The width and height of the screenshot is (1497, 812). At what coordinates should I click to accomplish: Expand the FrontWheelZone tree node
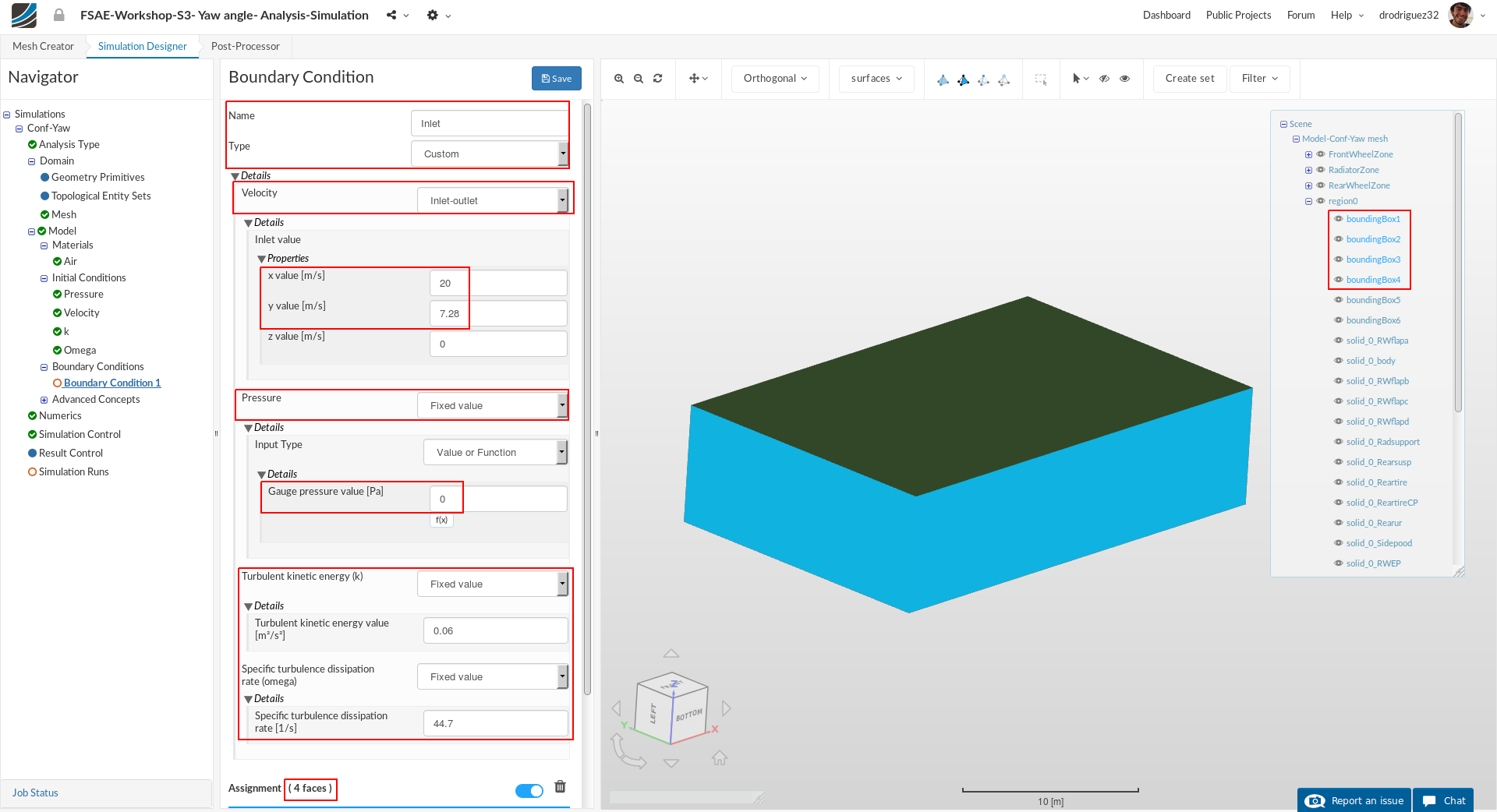pos(1308,154)
